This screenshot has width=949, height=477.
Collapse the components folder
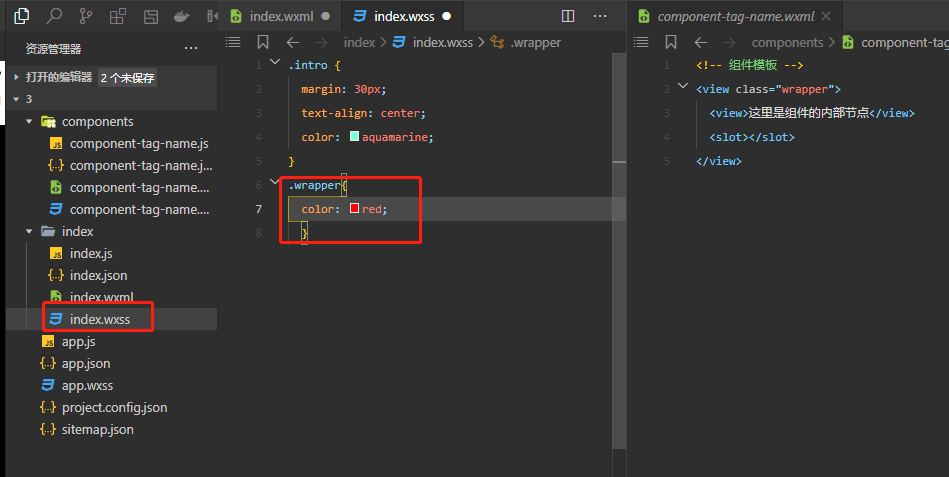(29, 122)
